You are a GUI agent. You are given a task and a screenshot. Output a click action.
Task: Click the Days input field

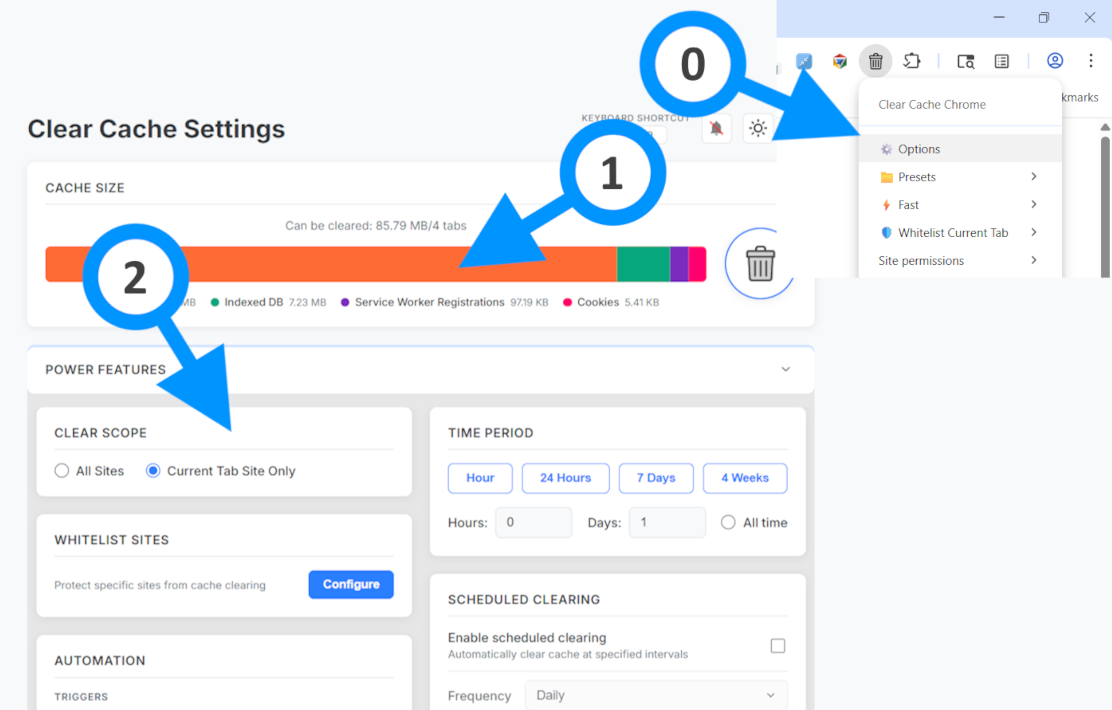(667, 523)
